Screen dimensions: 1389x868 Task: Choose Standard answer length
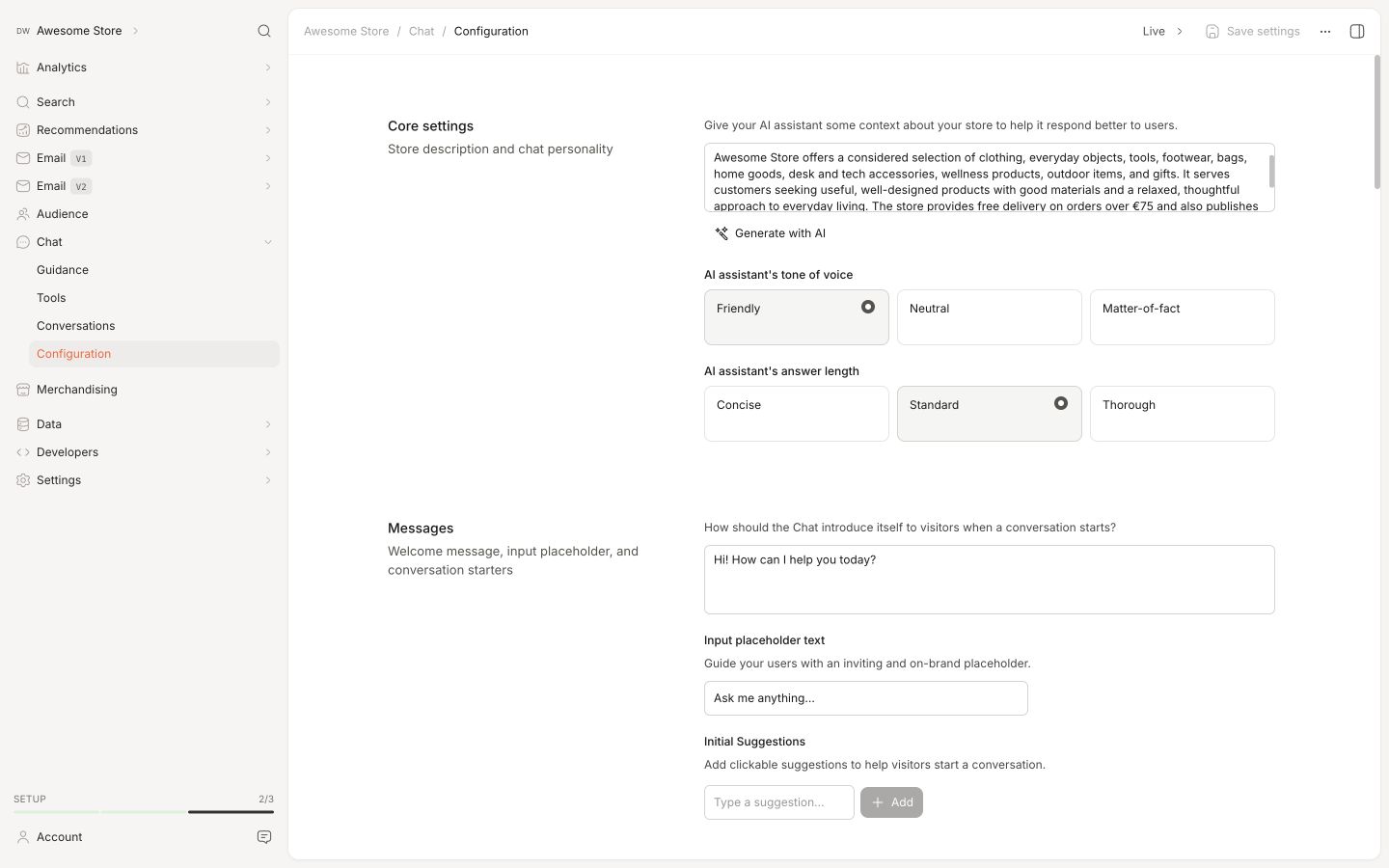point(990,414)
